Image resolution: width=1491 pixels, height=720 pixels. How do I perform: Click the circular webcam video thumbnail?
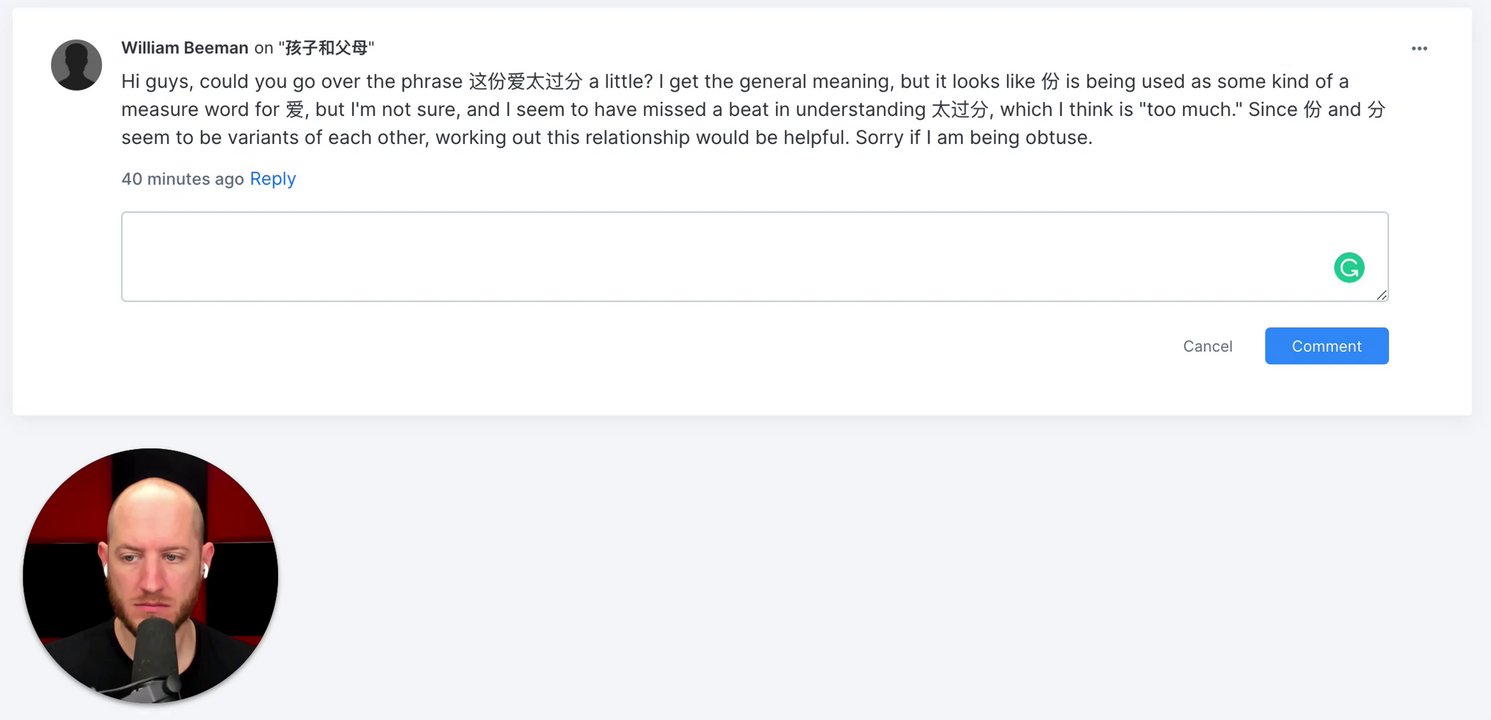point(150,575)
